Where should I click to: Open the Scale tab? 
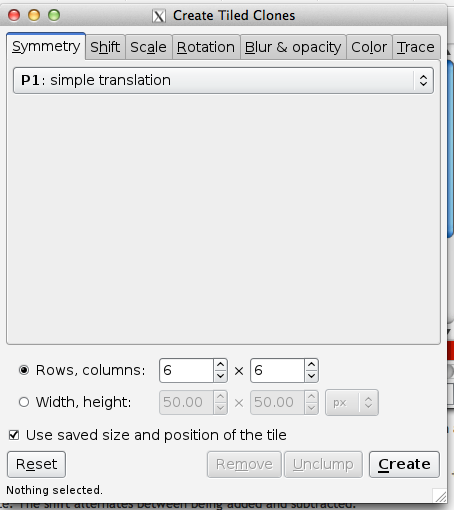pyautogui.click(x=148, y=47)
